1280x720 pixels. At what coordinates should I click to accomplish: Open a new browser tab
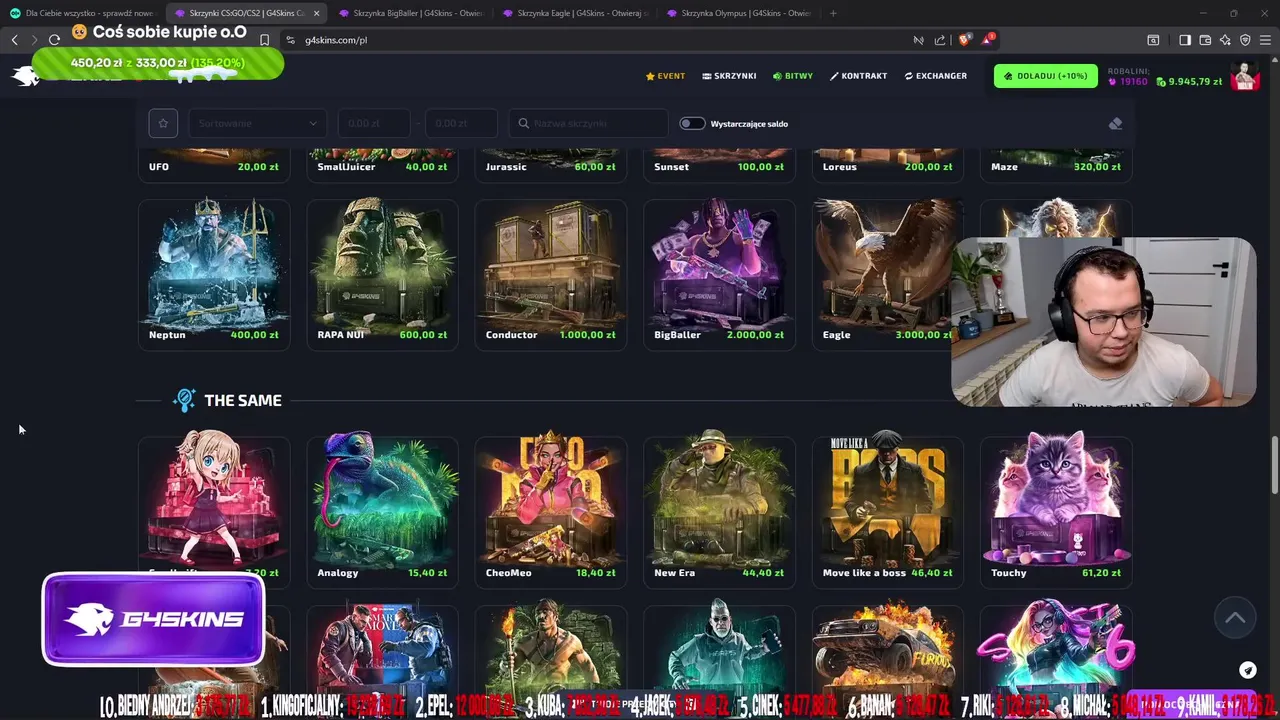tap(833, 13)
